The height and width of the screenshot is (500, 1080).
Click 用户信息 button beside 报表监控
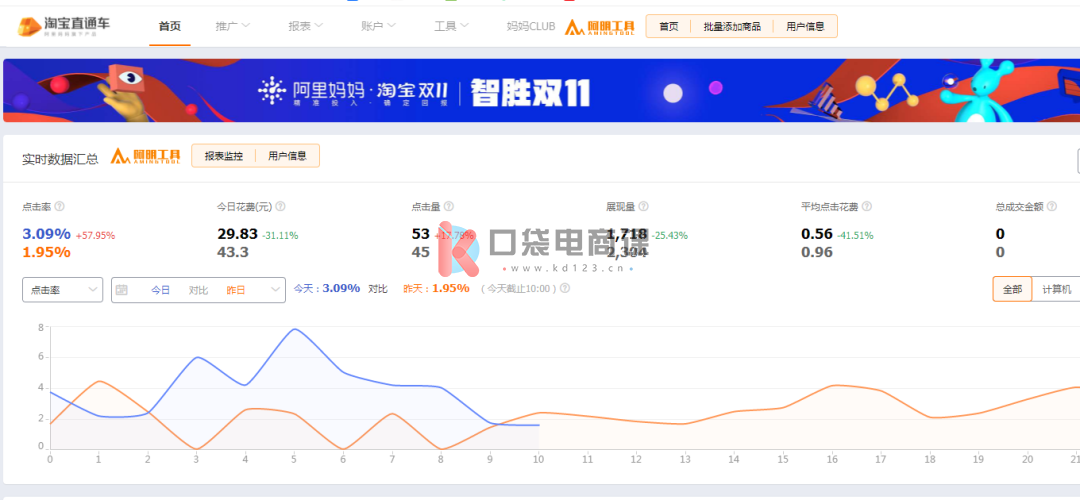point(287,156)
